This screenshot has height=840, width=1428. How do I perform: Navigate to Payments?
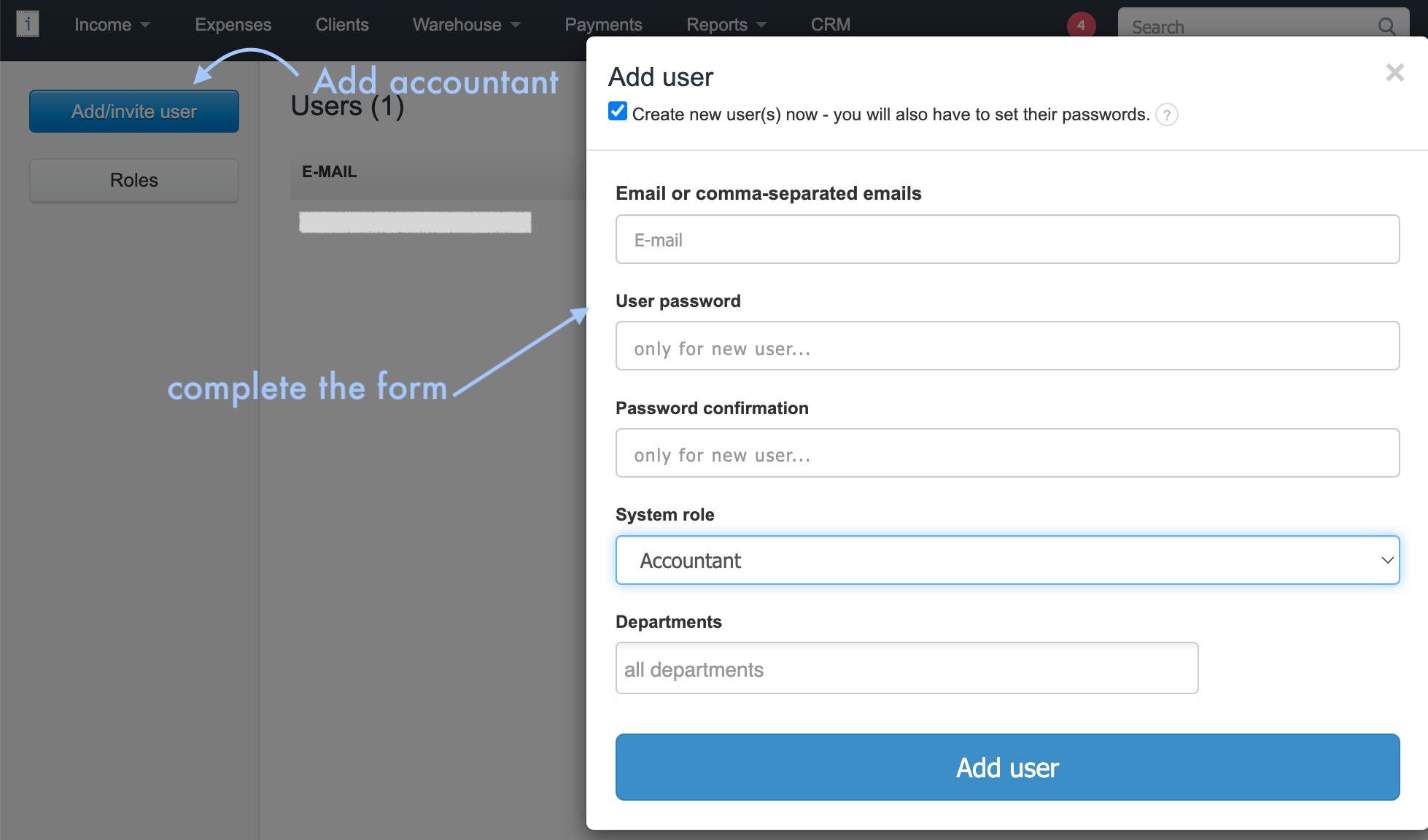coord(603,25)
